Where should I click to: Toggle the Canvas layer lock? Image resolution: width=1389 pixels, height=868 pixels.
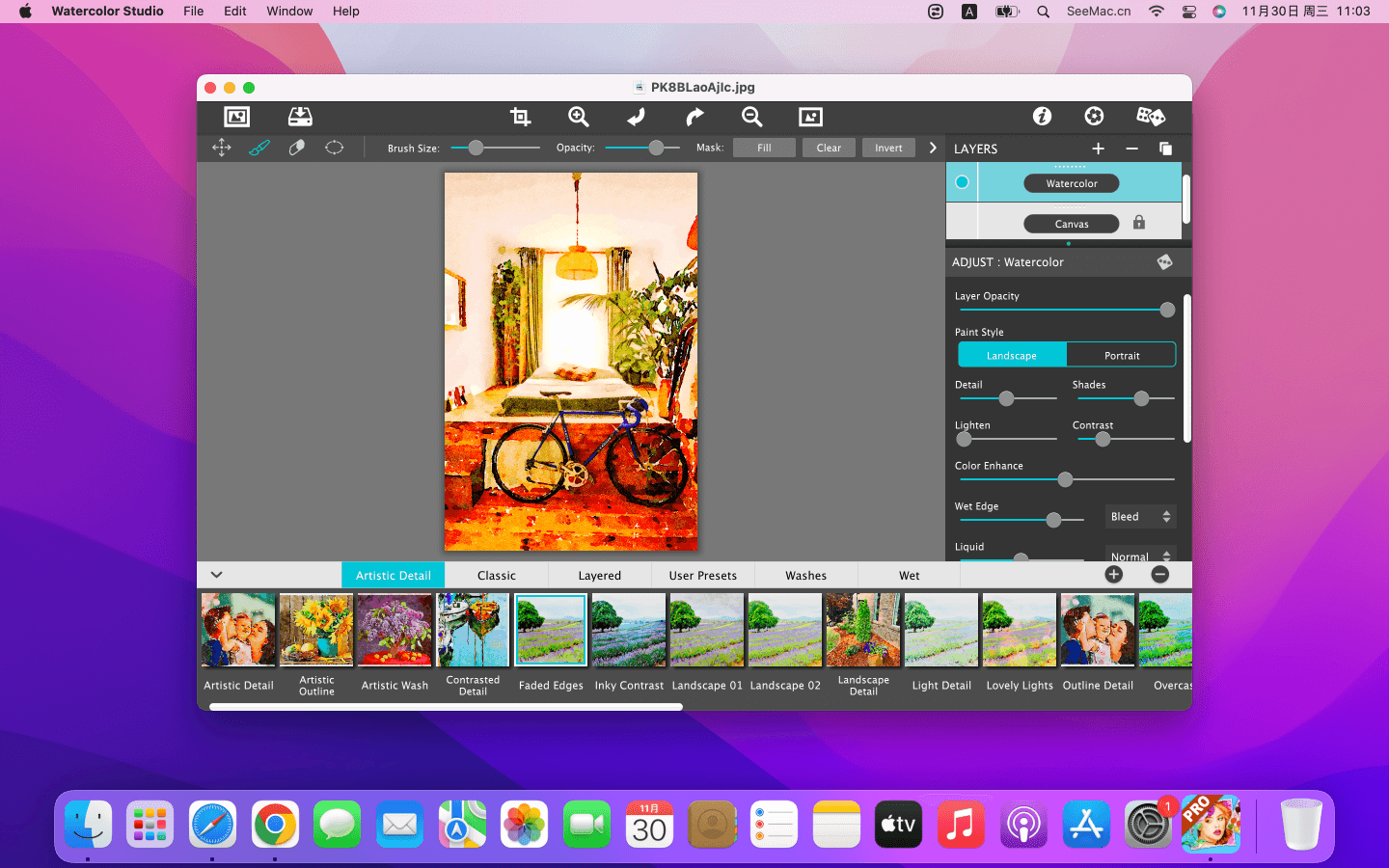pos(1139,223)
